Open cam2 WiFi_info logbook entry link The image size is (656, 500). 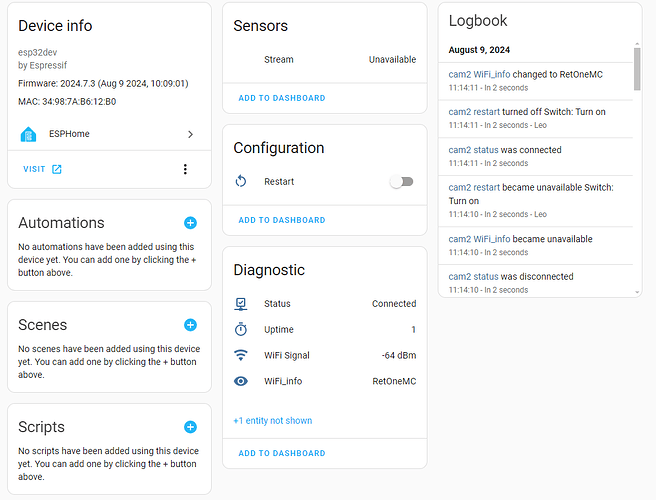[x=480, y=74]
